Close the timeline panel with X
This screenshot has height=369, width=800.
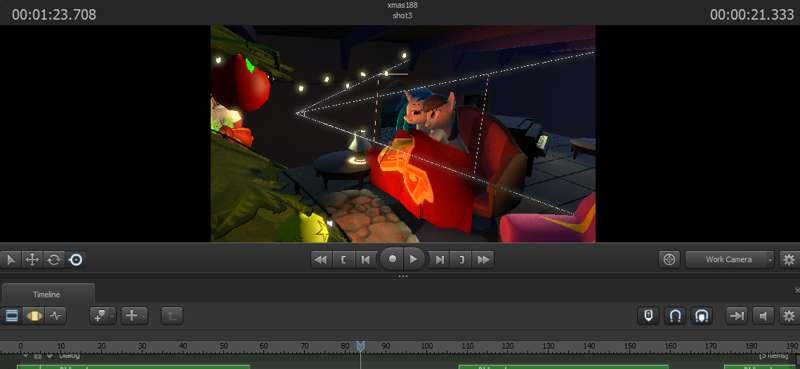tap(797, 291)
